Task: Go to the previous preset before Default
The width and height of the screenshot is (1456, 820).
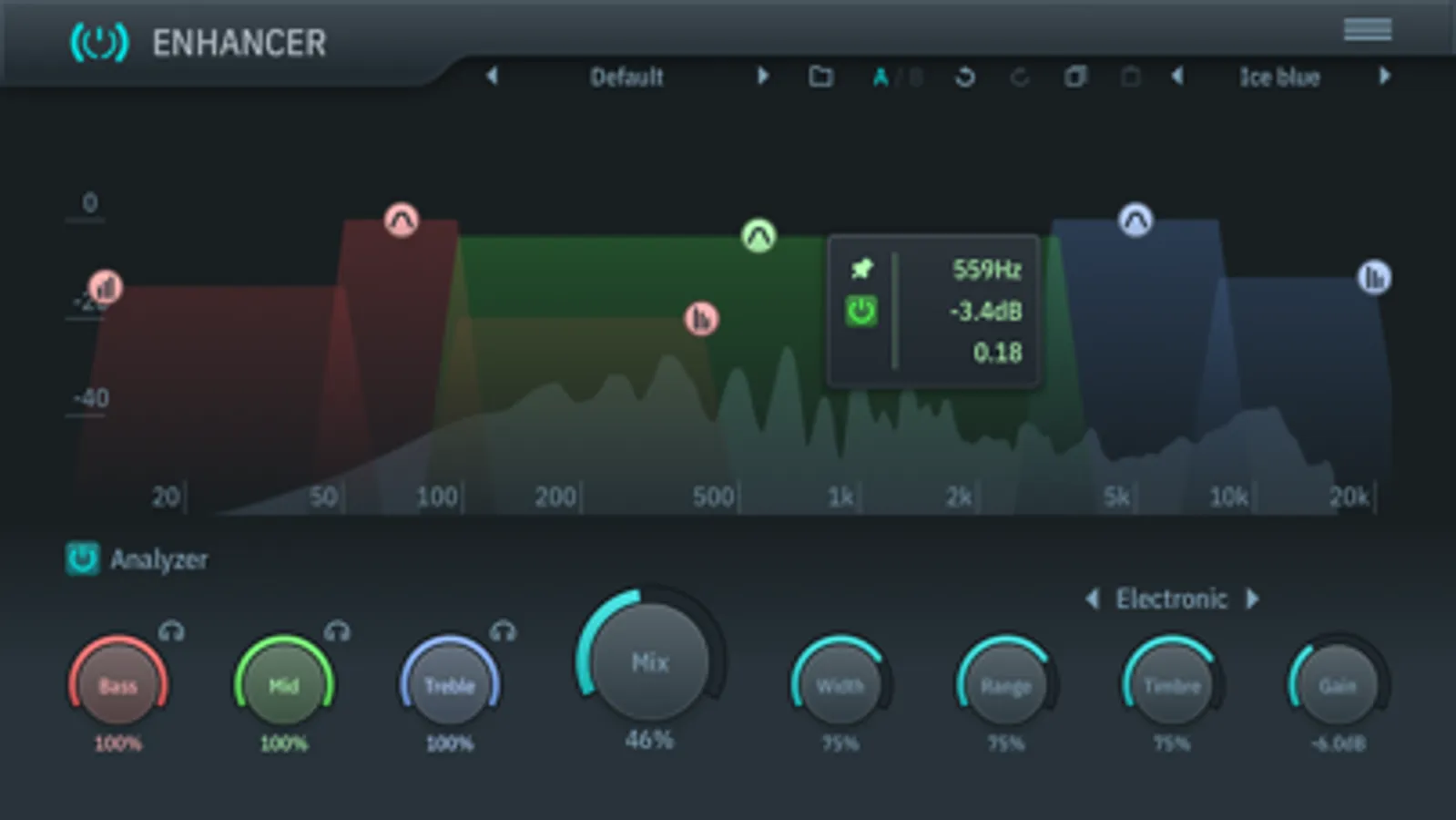Action: (x=493, y=76)
